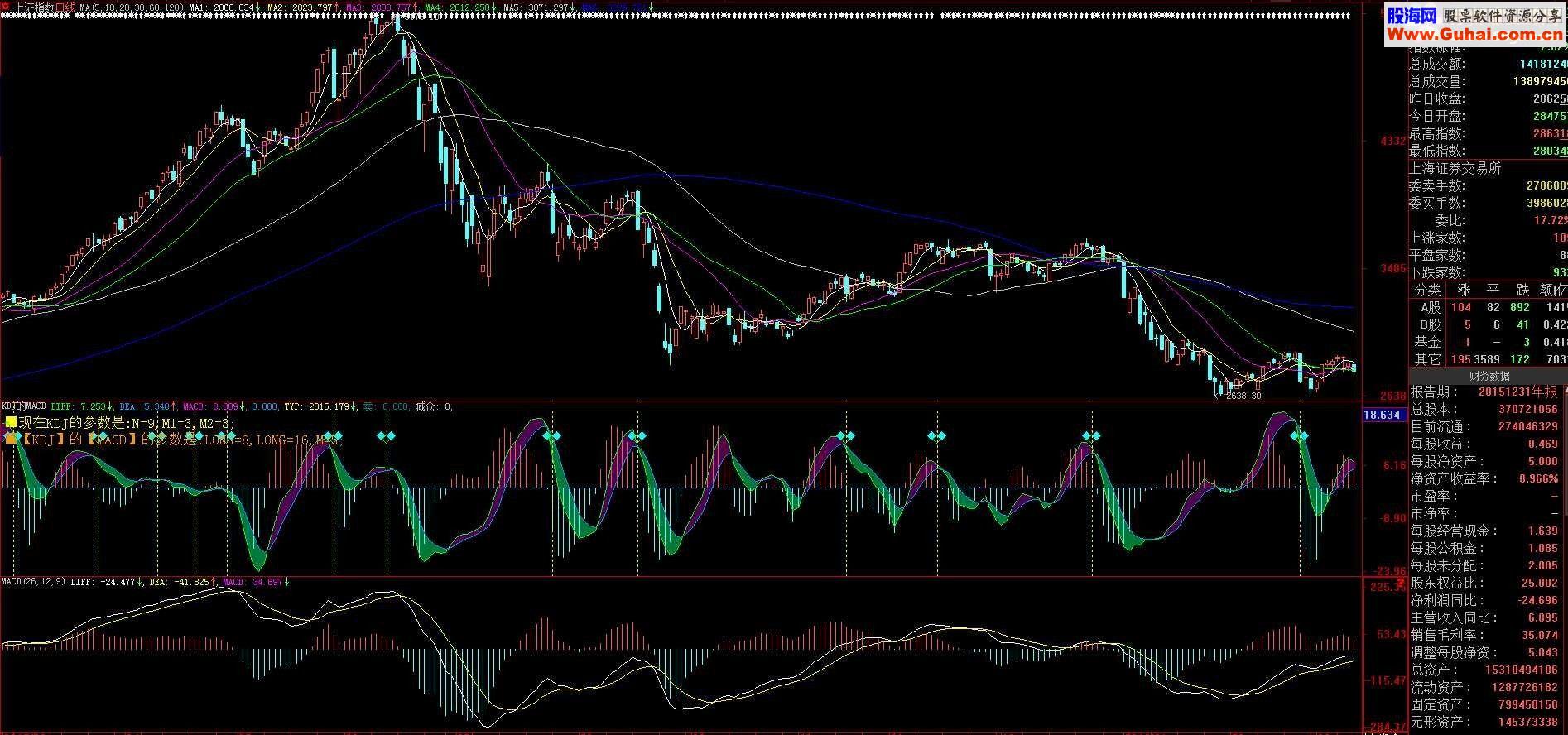Click the 其它 category row
This screenshot has width=1568, height=735.
(x=1489, y=359)
